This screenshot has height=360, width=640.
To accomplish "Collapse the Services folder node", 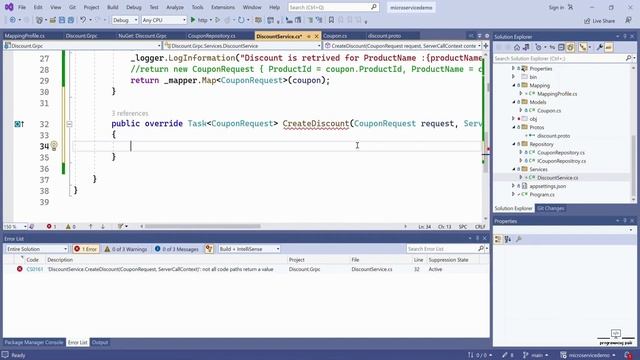I will [x=514, y=169].
